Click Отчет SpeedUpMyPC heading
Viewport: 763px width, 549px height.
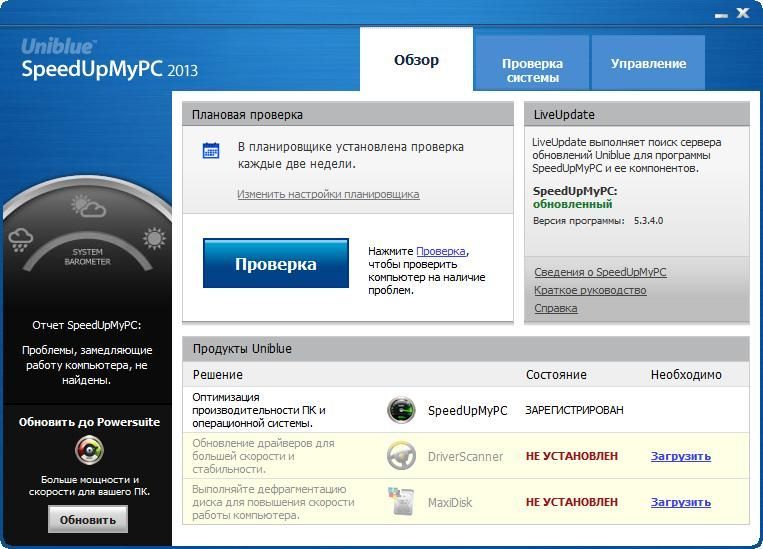coord(87,325)
